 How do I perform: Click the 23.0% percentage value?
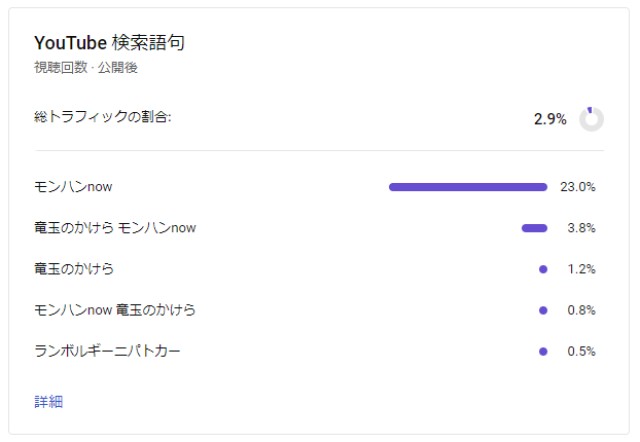(x=580, y=187)
